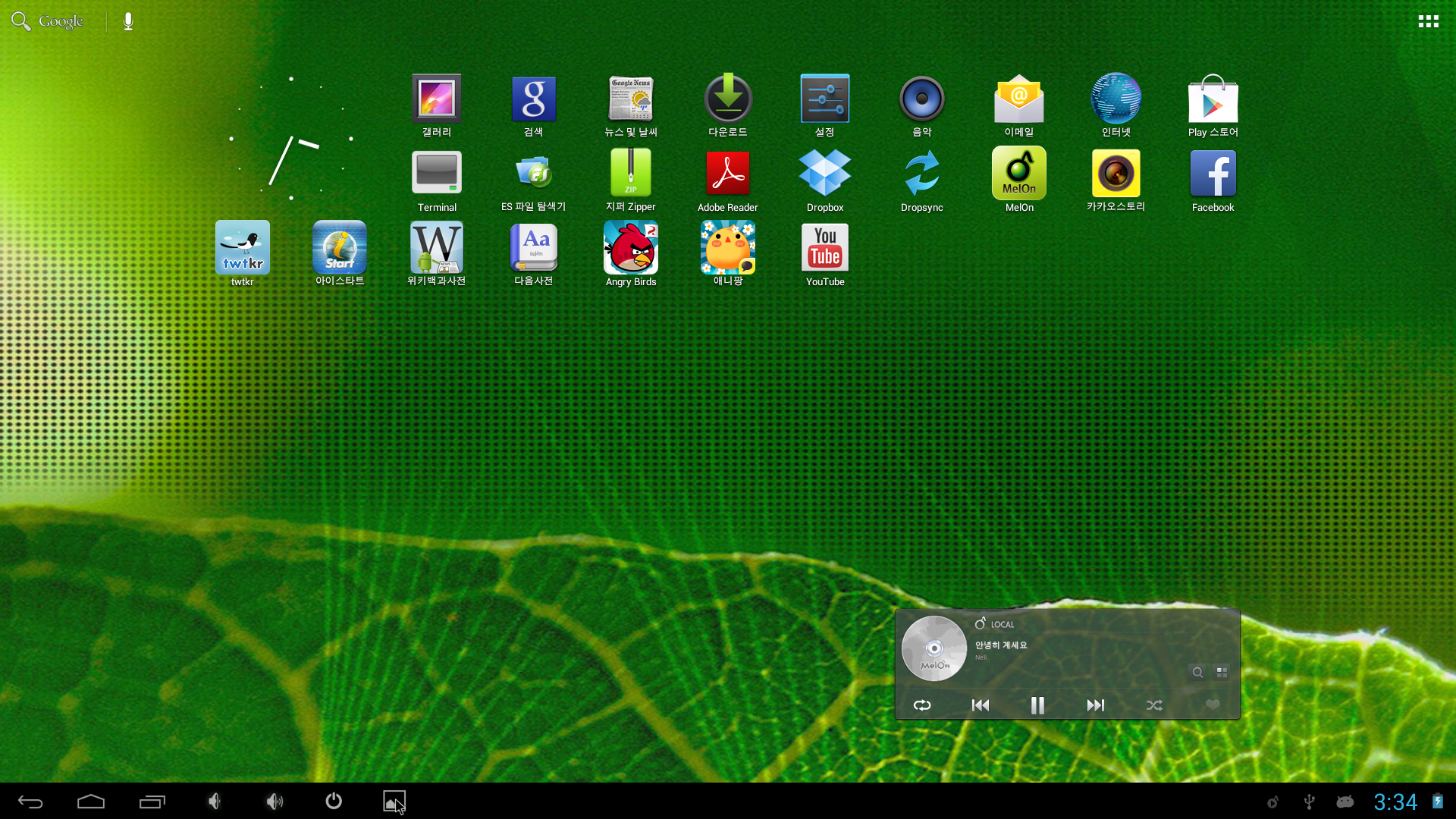Click the Google search box
Image resolution: width=1456 pixels, height=819 pixels.
[49, 21]
